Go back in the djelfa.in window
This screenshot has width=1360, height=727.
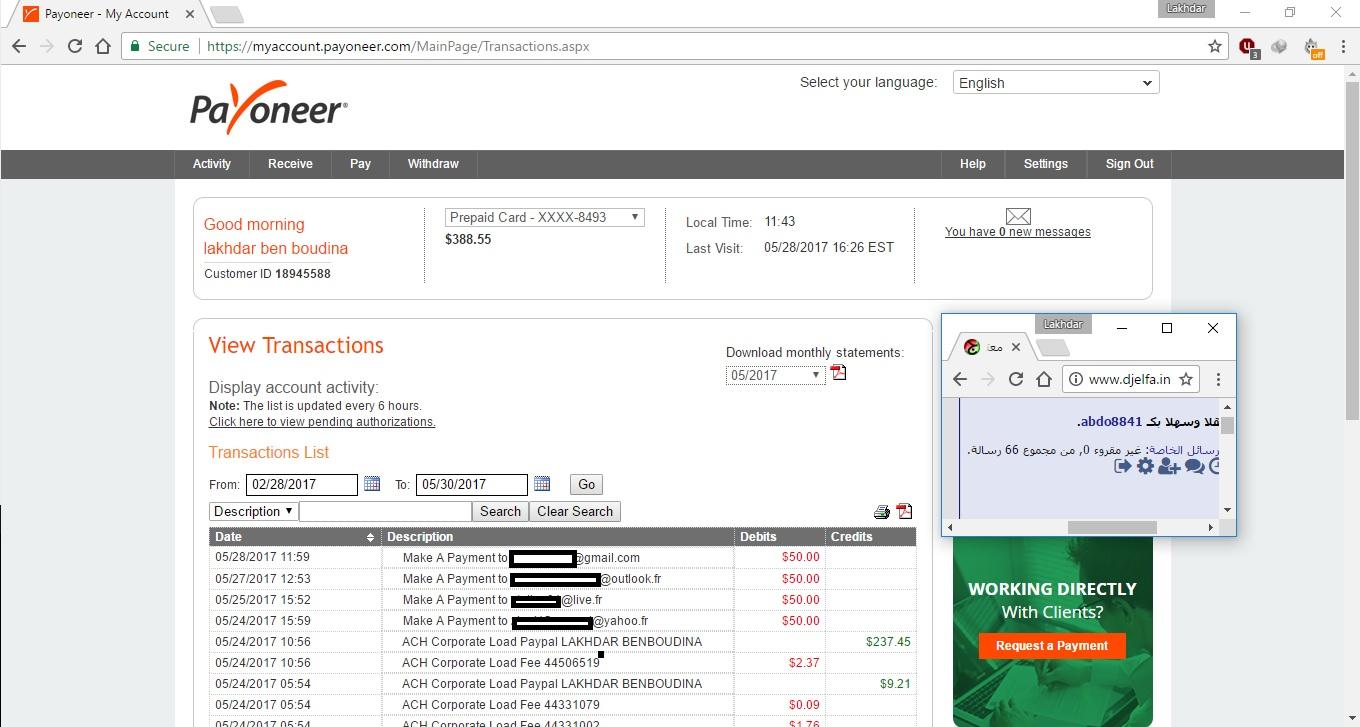pos(960,379)
